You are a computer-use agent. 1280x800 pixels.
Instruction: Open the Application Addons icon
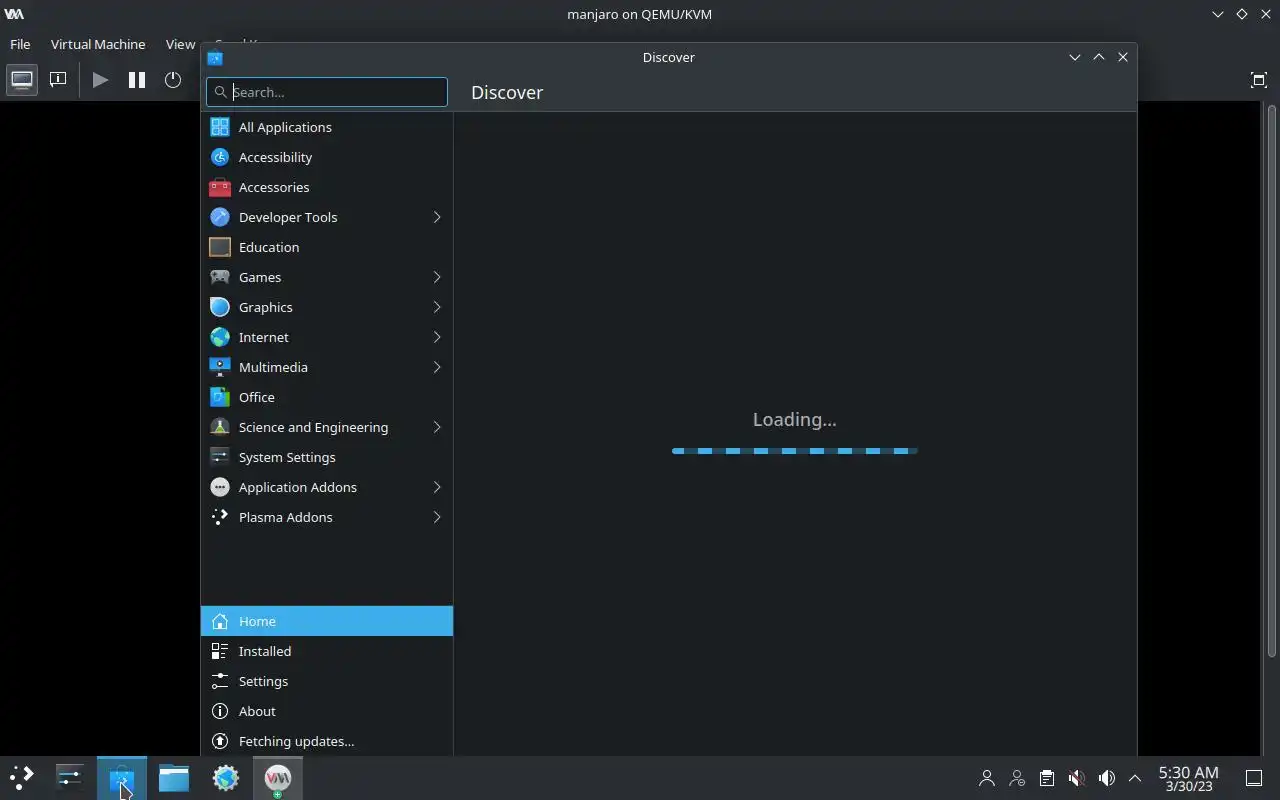(x=220, y=487)
